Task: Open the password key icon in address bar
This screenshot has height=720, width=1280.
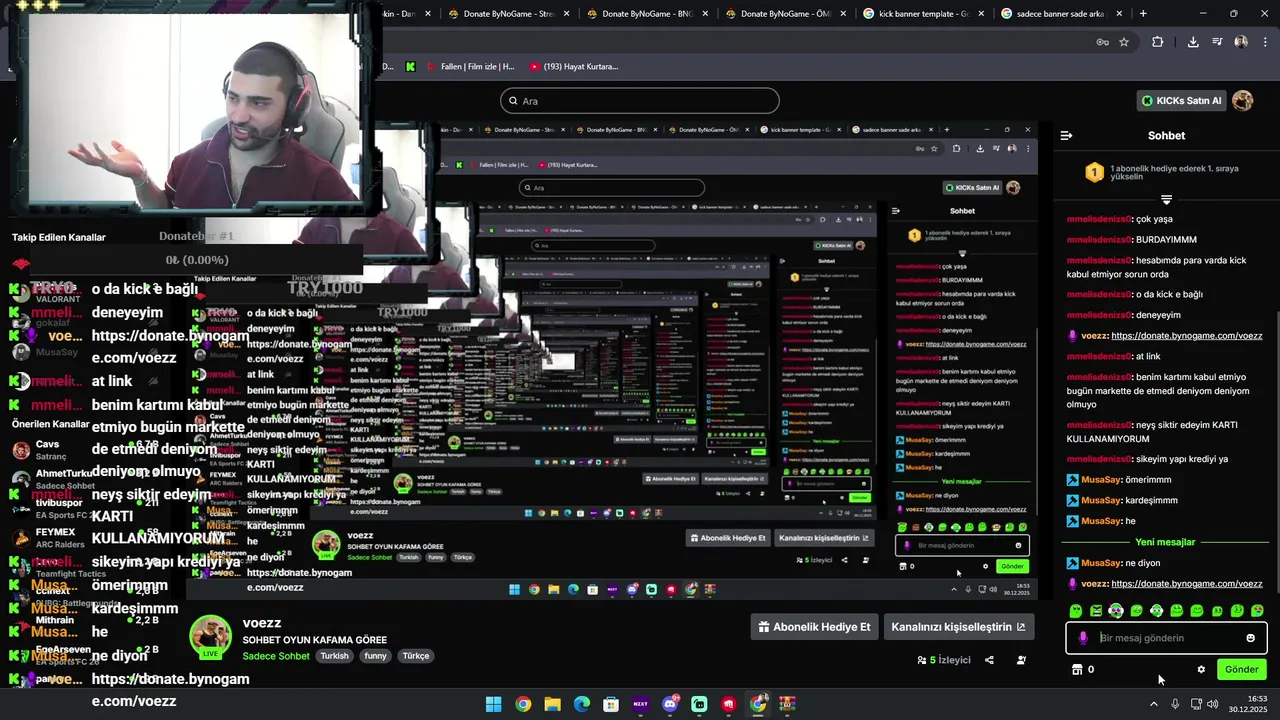Action: (1102, 42)
